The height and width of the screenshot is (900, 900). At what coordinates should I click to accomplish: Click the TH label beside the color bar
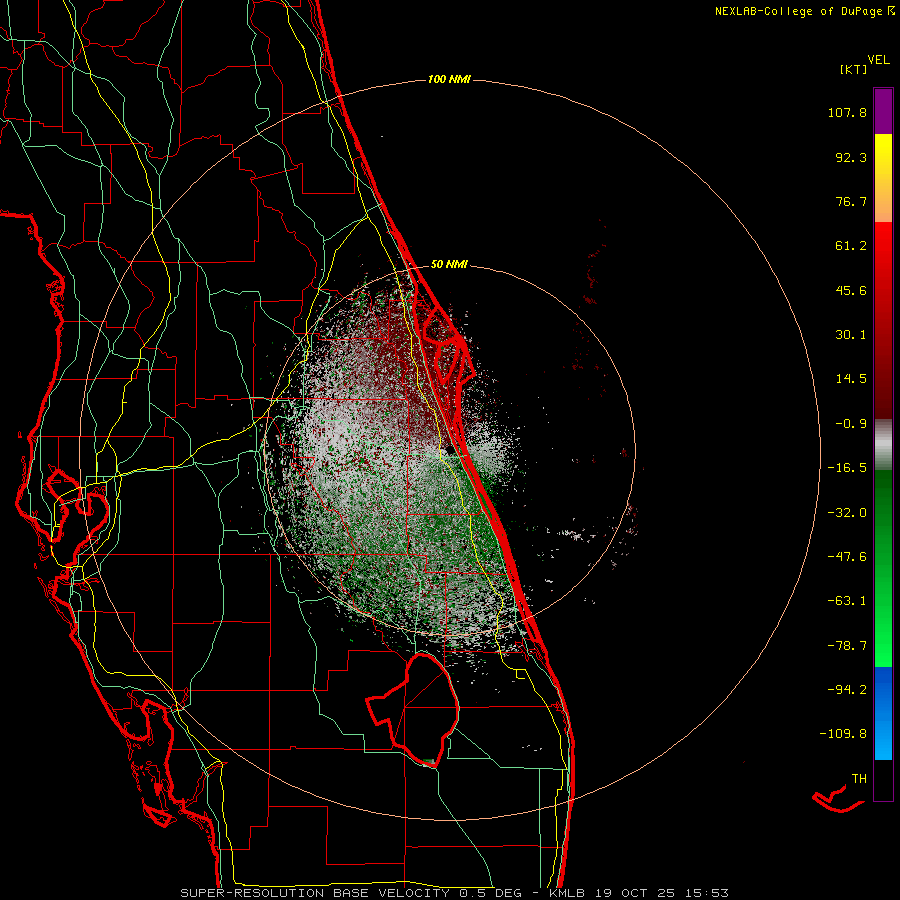859,779
